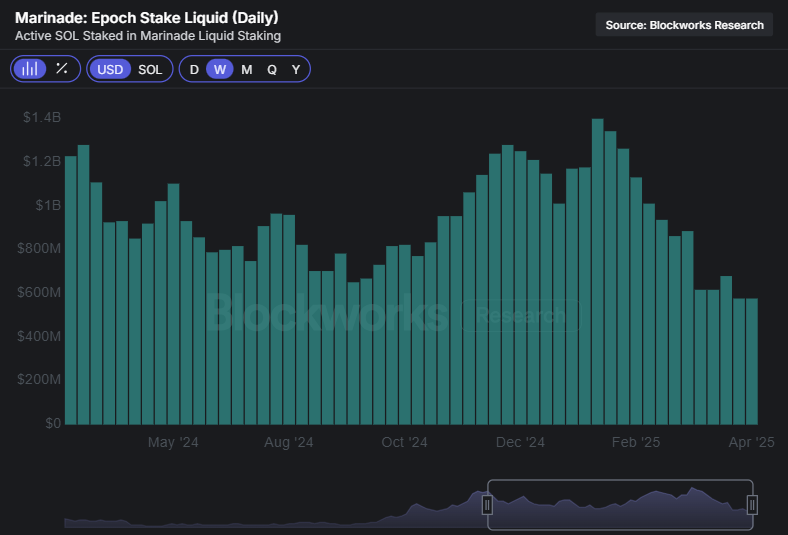788x535 pixels.
Task: Select the bar chart view icon
Action: [30, 69]
